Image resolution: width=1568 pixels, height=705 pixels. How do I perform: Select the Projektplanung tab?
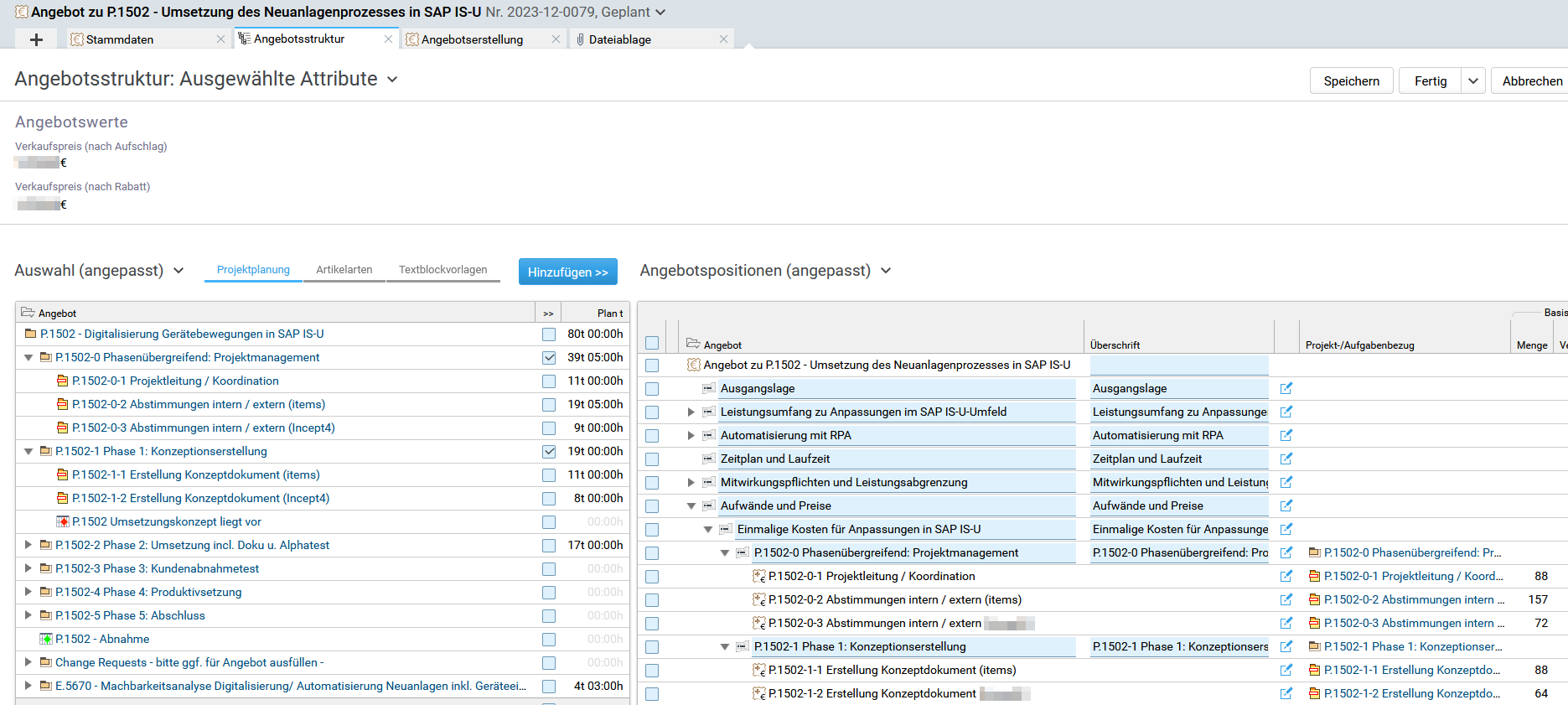[253, 270]
